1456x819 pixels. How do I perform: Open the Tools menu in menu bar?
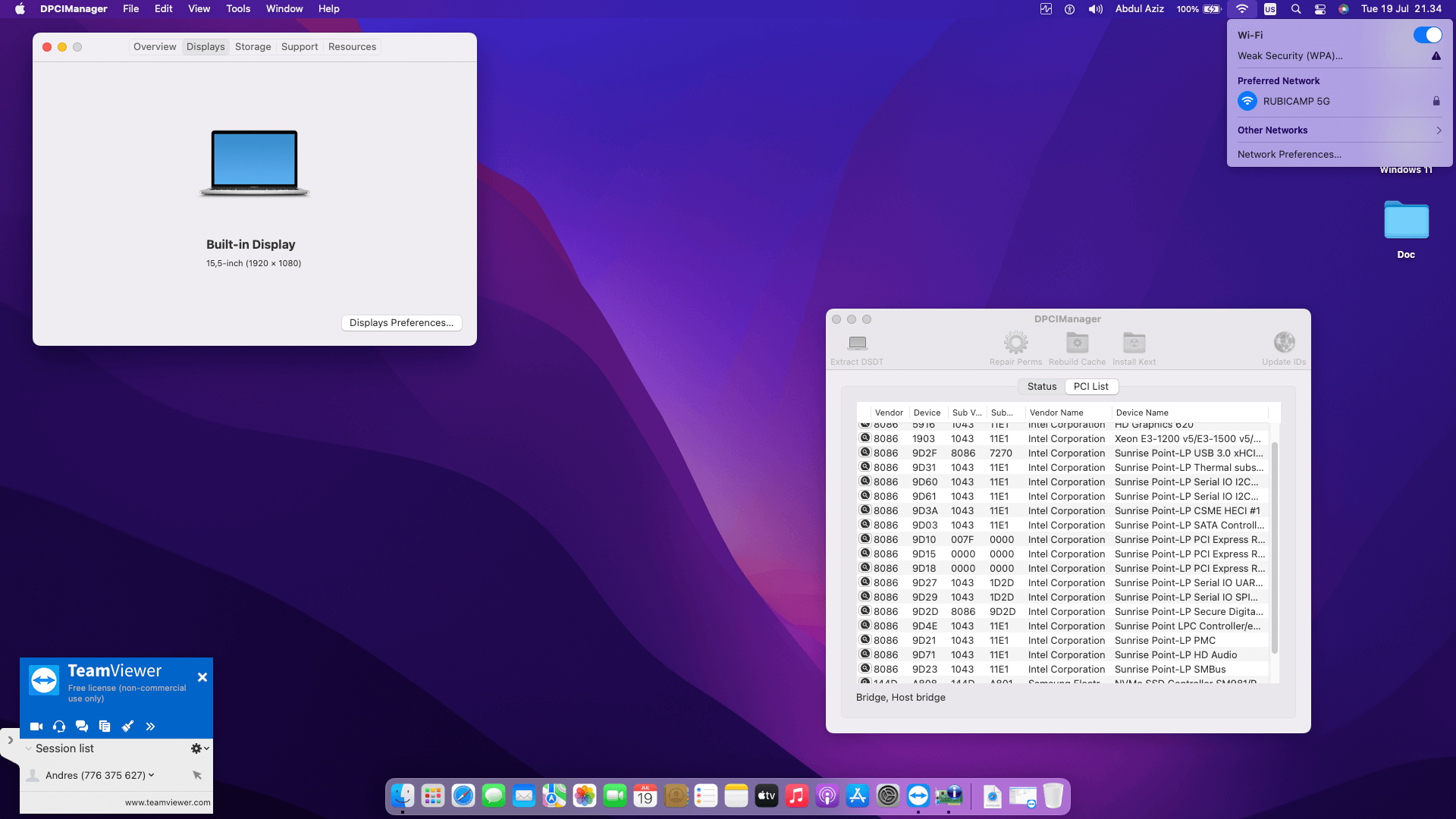click(238, 9)
